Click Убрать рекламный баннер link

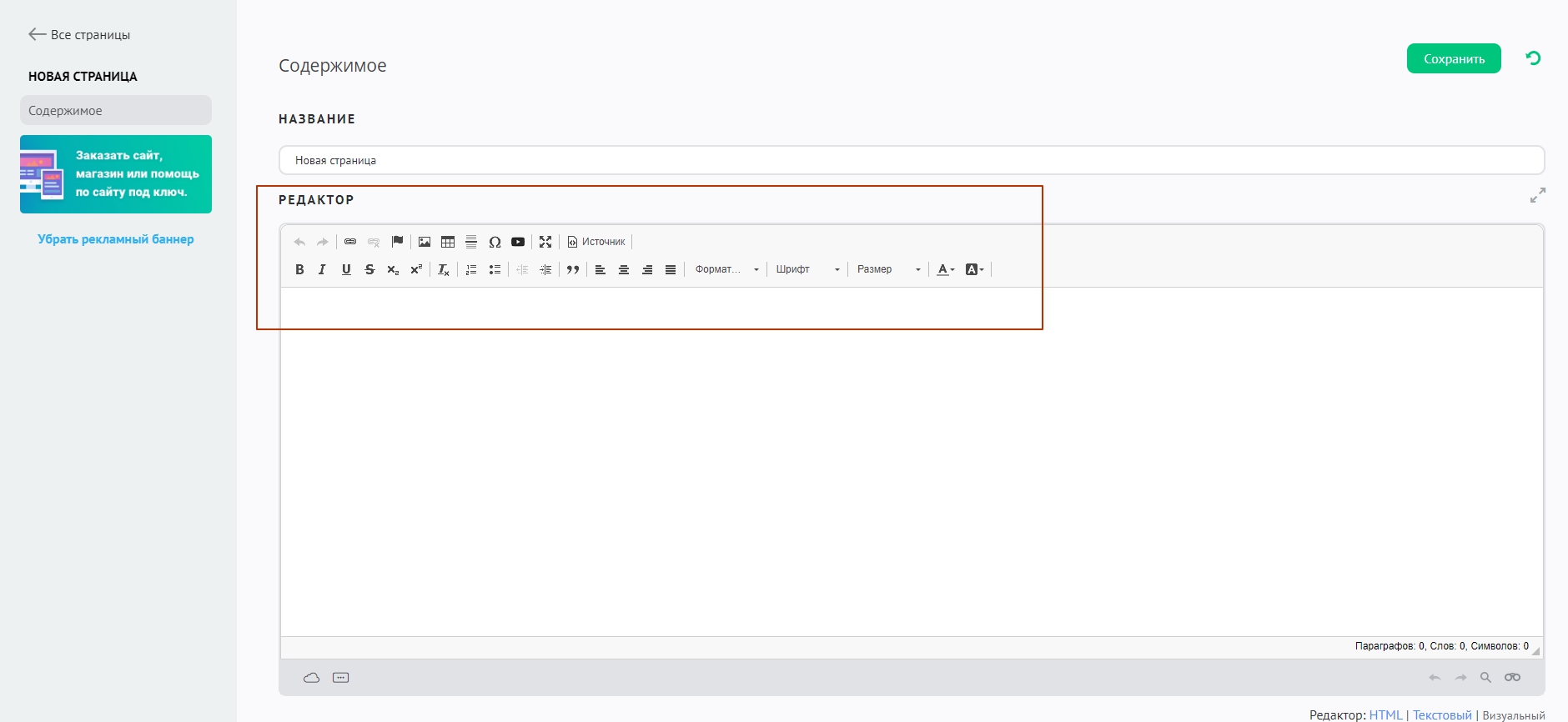[x=116, y=239]
